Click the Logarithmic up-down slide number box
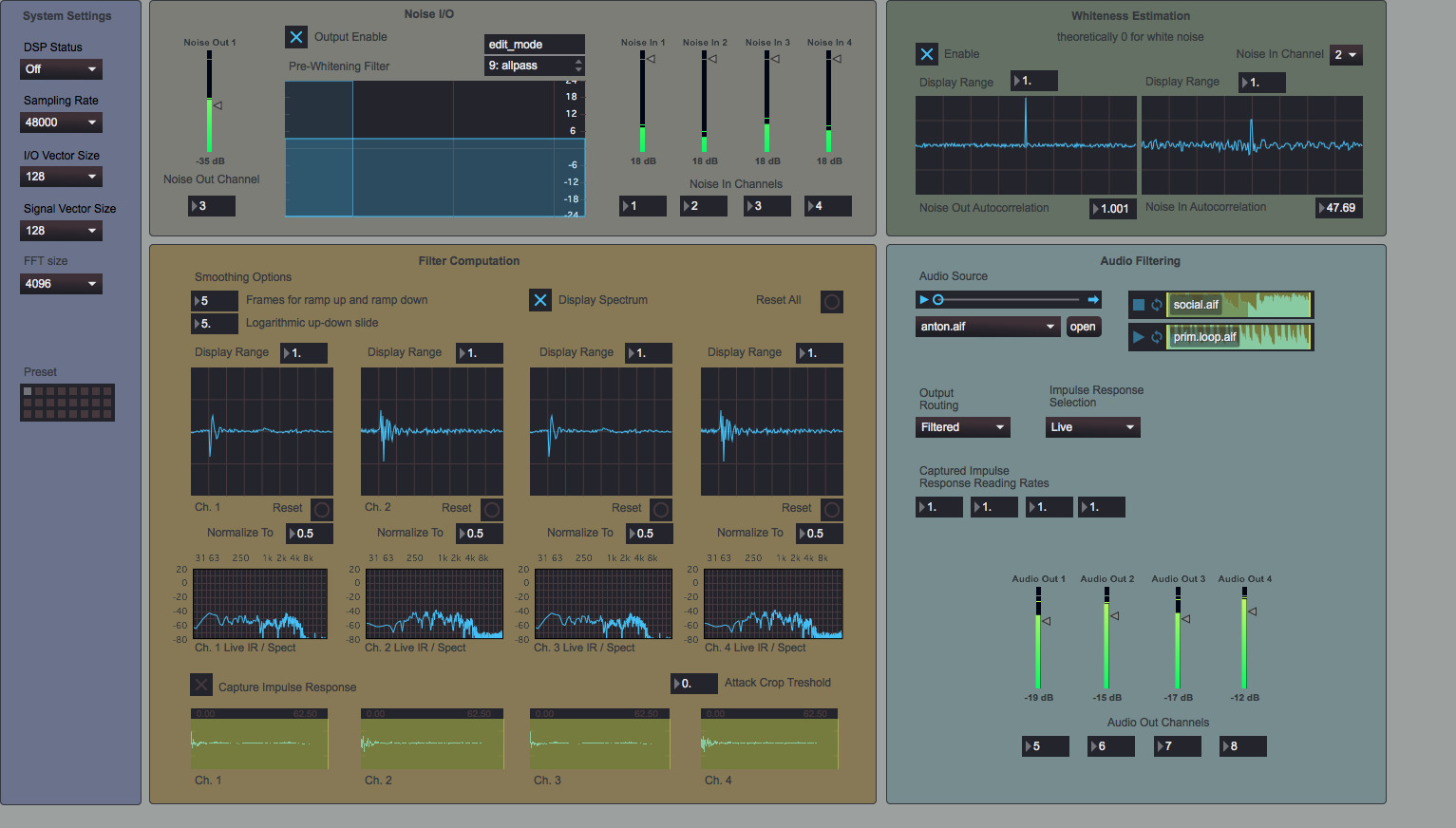This screenshot has width=1456, height=828. tap(215, 324)
